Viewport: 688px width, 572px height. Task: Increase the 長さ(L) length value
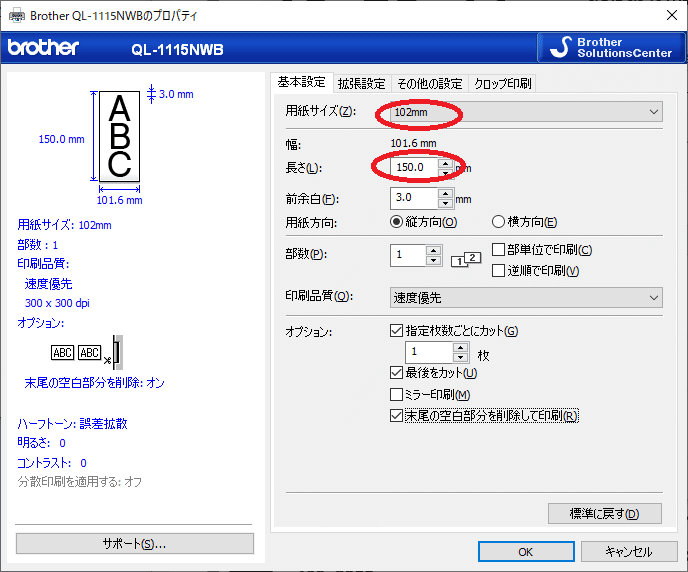445,164
